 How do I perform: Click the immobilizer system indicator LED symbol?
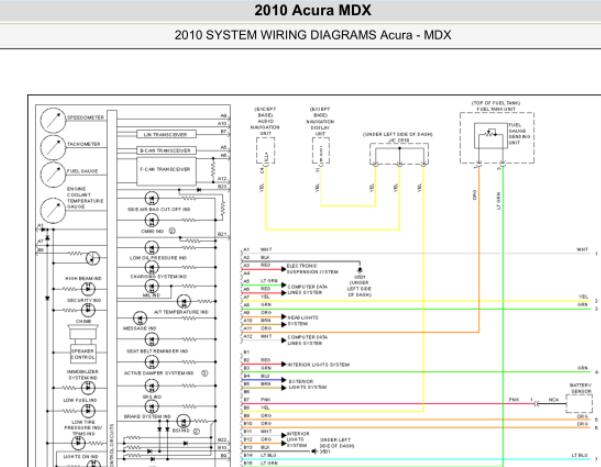(x=88, y=388)
